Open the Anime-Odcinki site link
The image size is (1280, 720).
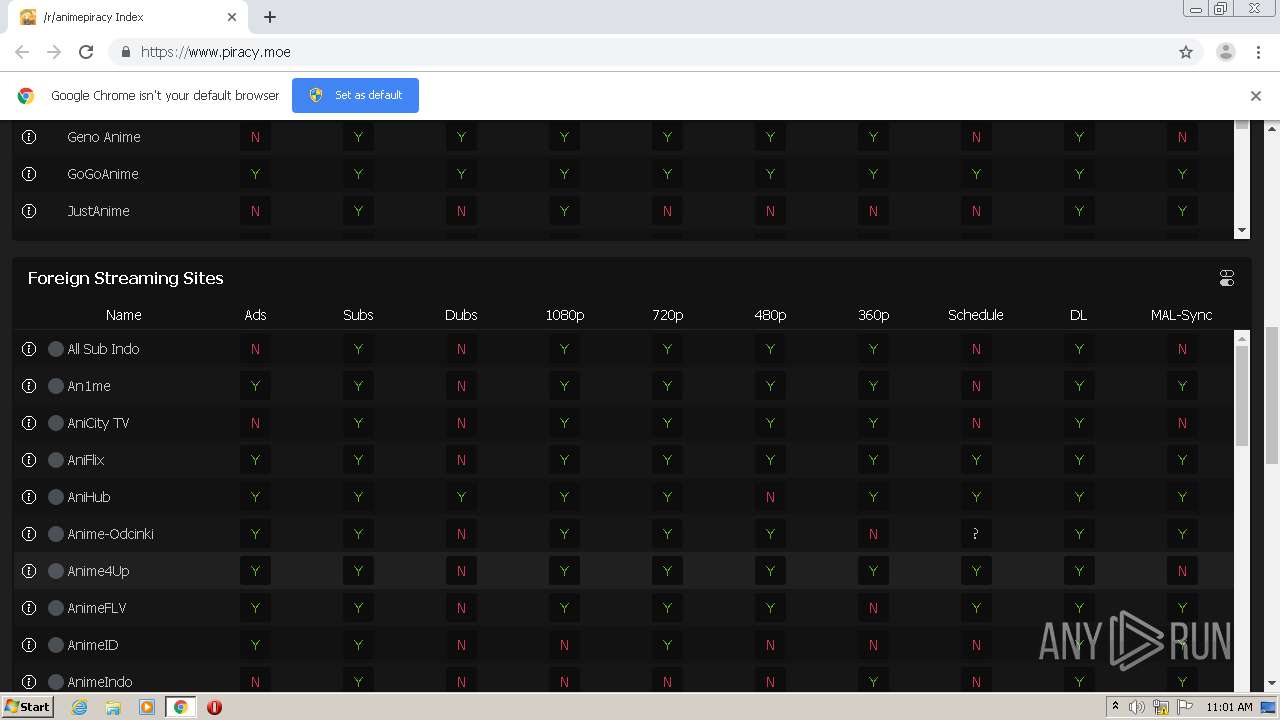point(110,534)
